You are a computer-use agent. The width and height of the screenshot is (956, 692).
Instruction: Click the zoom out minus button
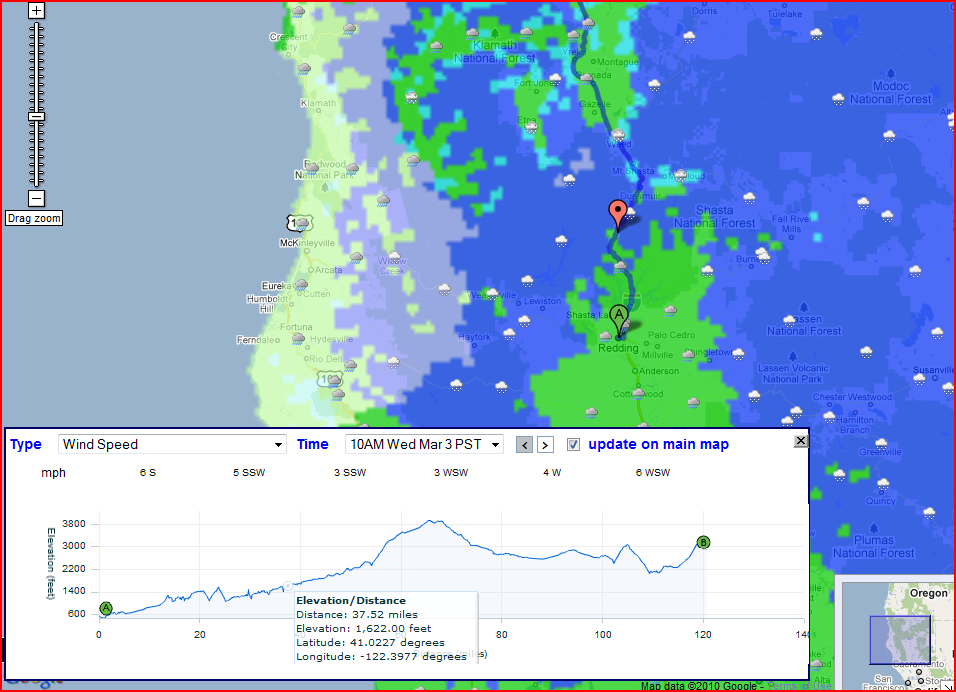[x=37, y=198]
